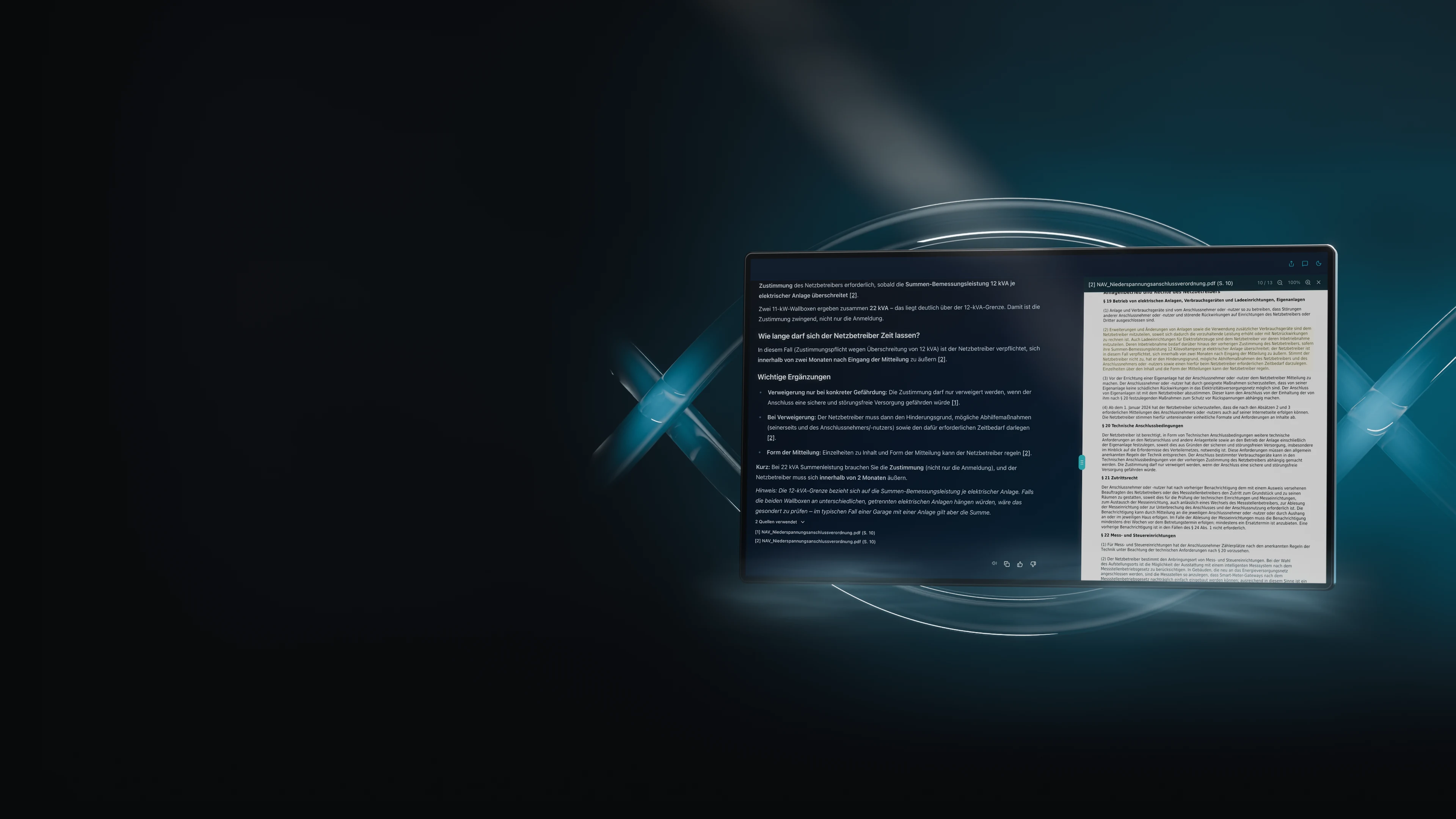Screen dimensions: 1456x819
Task: Open the share/export icon in top bar
Action: pos(1291,264)
